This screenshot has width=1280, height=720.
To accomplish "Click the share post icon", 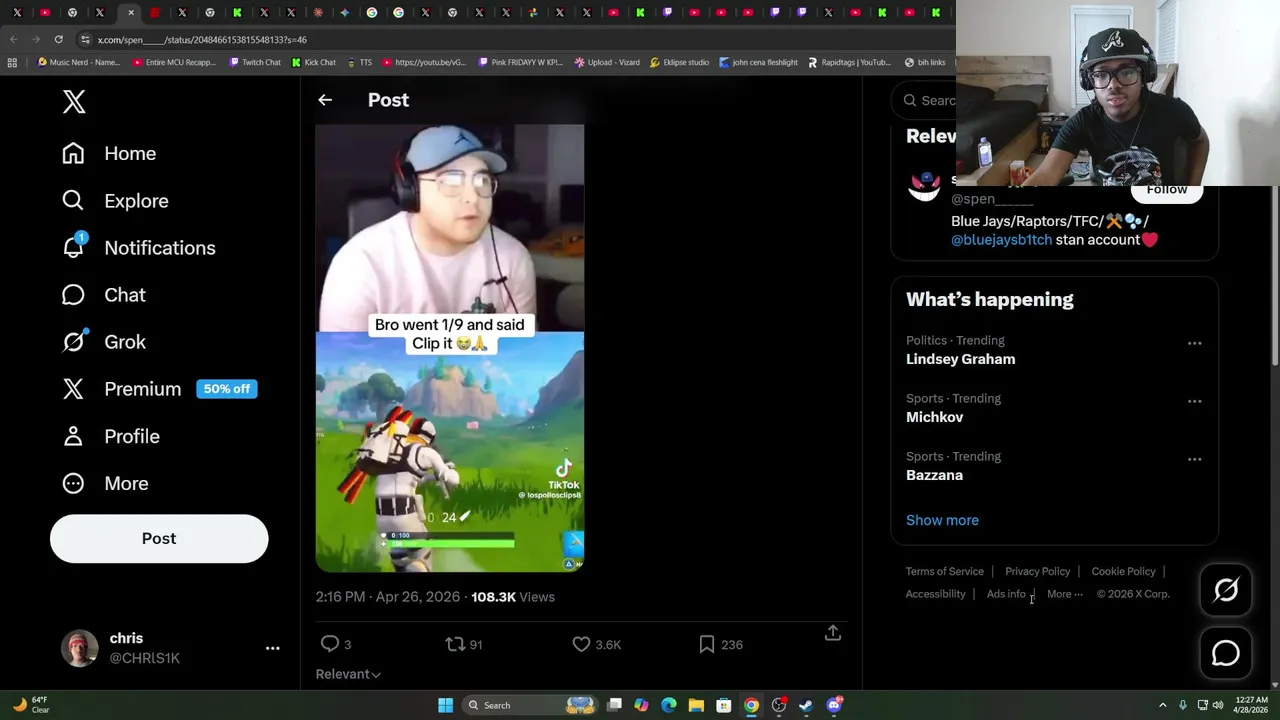I will tap(832, 633).
